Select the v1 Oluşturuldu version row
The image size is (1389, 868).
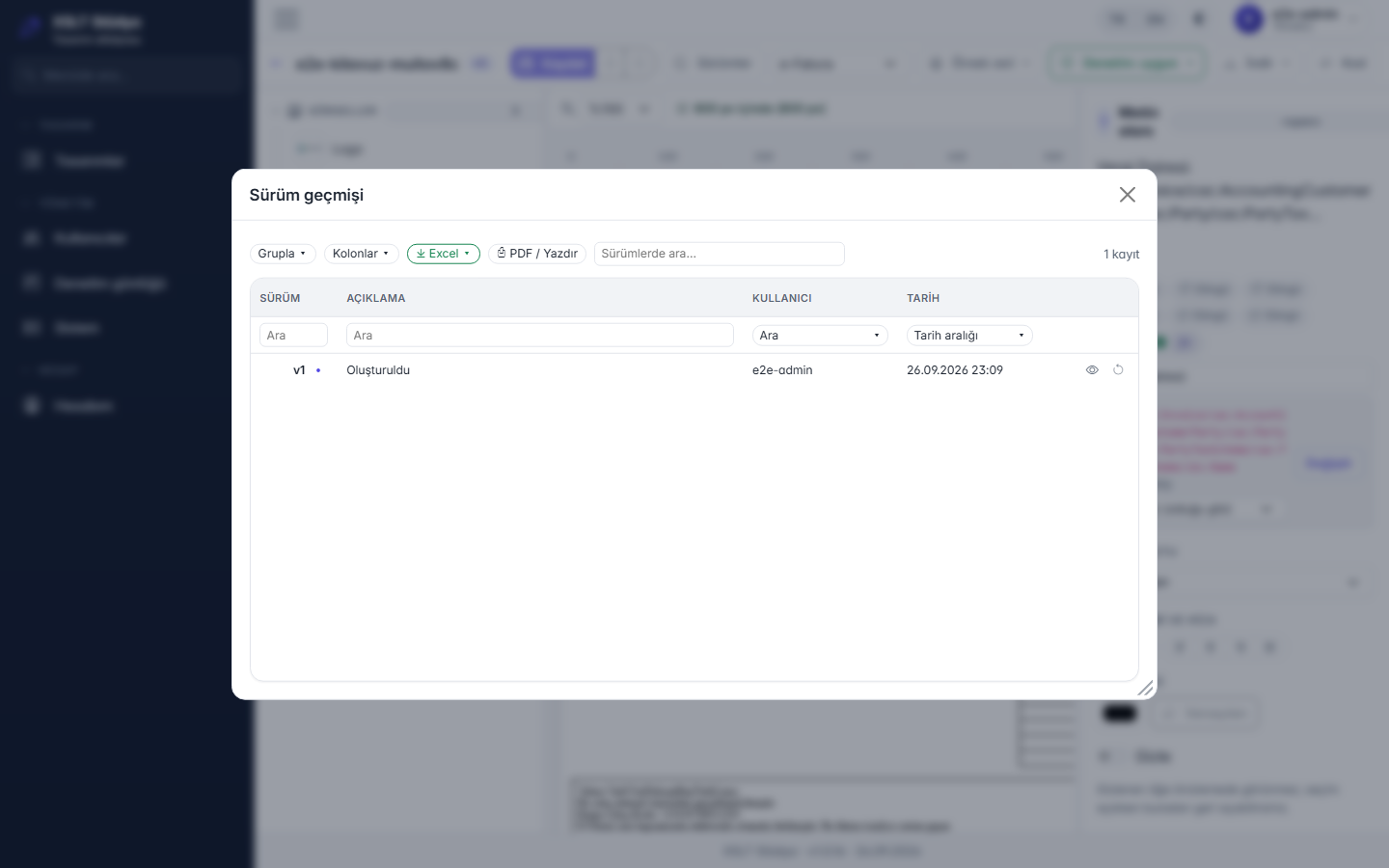694,370
